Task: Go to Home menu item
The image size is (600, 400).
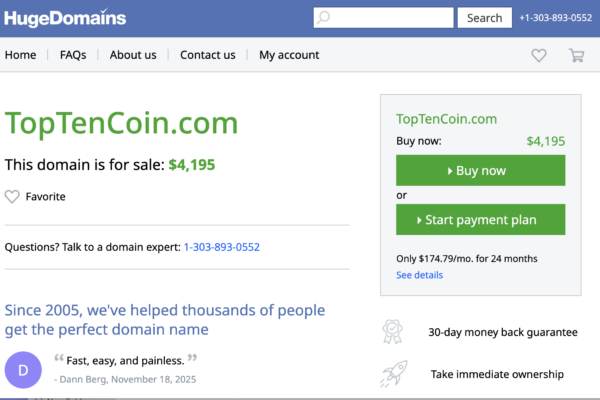Action: point(20,55)
